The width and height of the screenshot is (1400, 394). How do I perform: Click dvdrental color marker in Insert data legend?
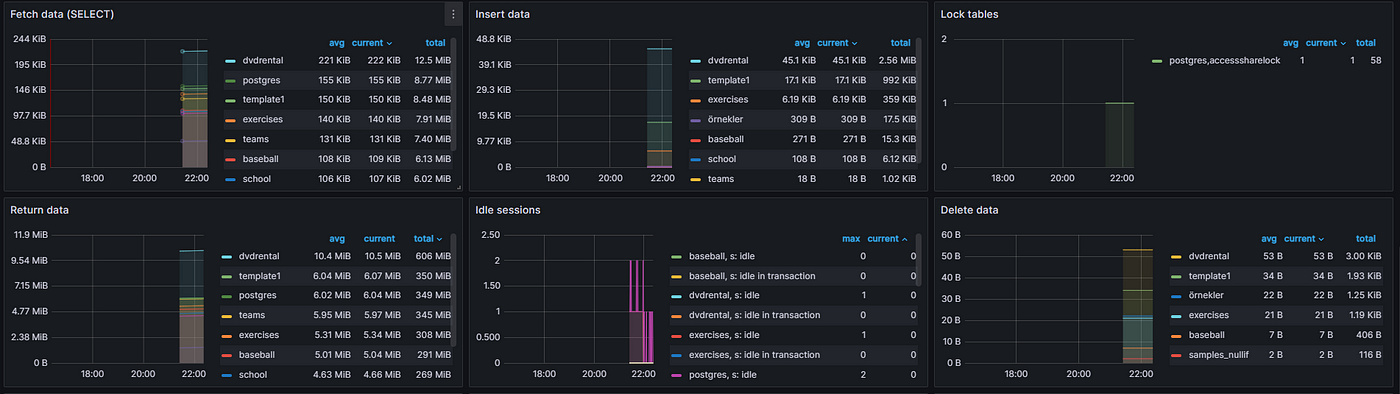[694, 60]
